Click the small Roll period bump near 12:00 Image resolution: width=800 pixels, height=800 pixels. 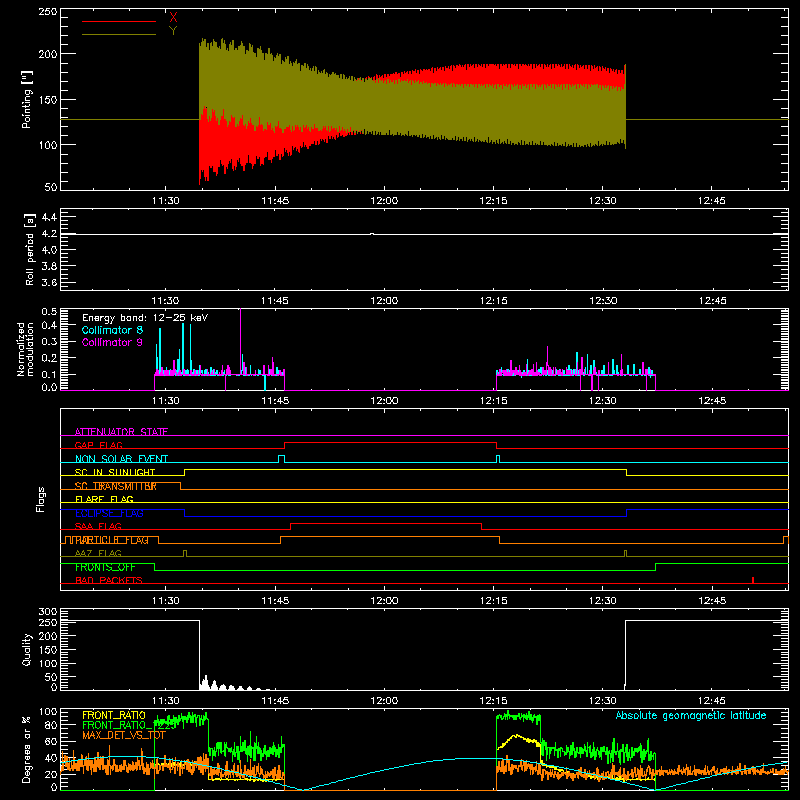click(x=372, y=234)
